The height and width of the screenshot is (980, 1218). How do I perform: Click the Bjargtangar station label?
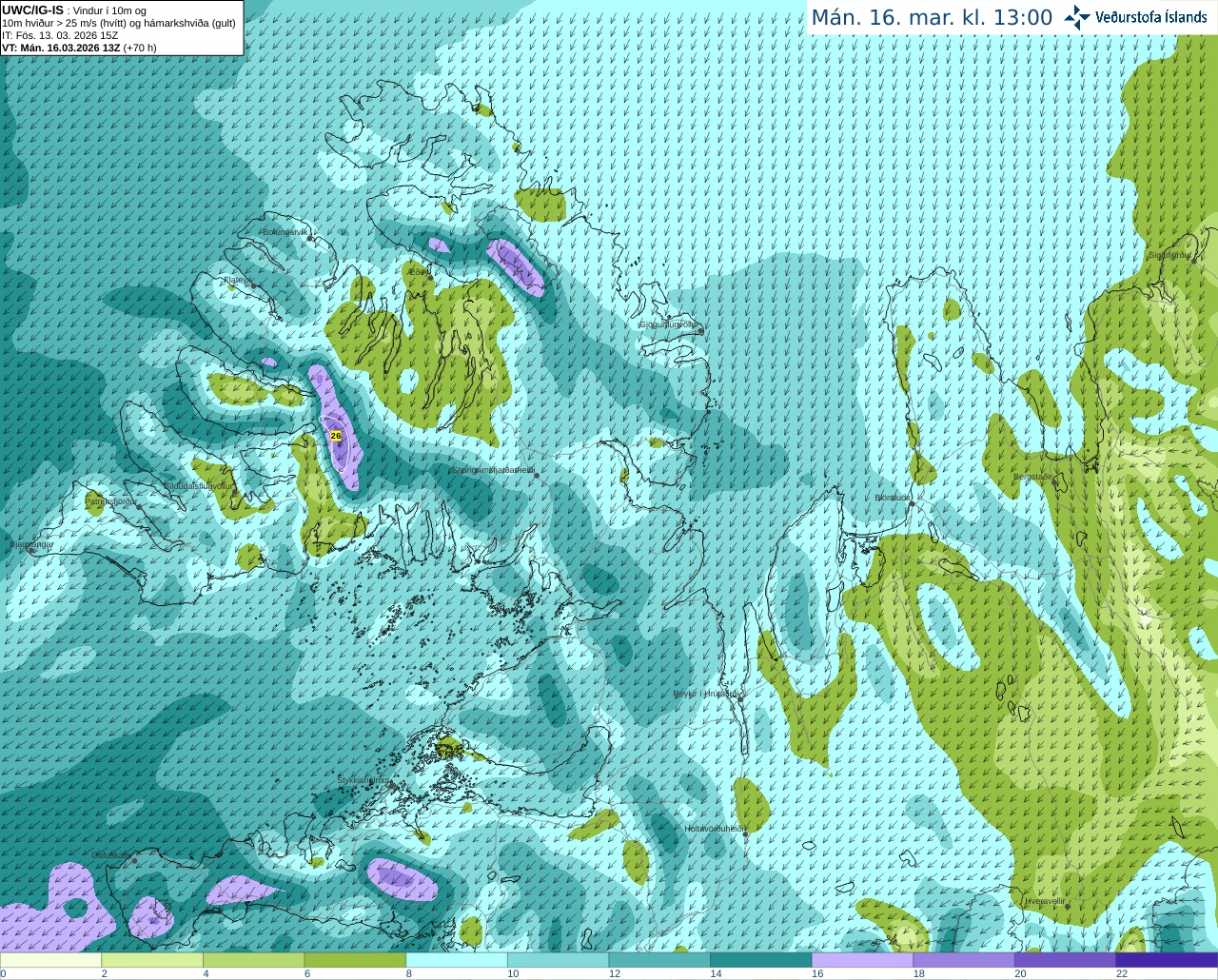point(31,545)
